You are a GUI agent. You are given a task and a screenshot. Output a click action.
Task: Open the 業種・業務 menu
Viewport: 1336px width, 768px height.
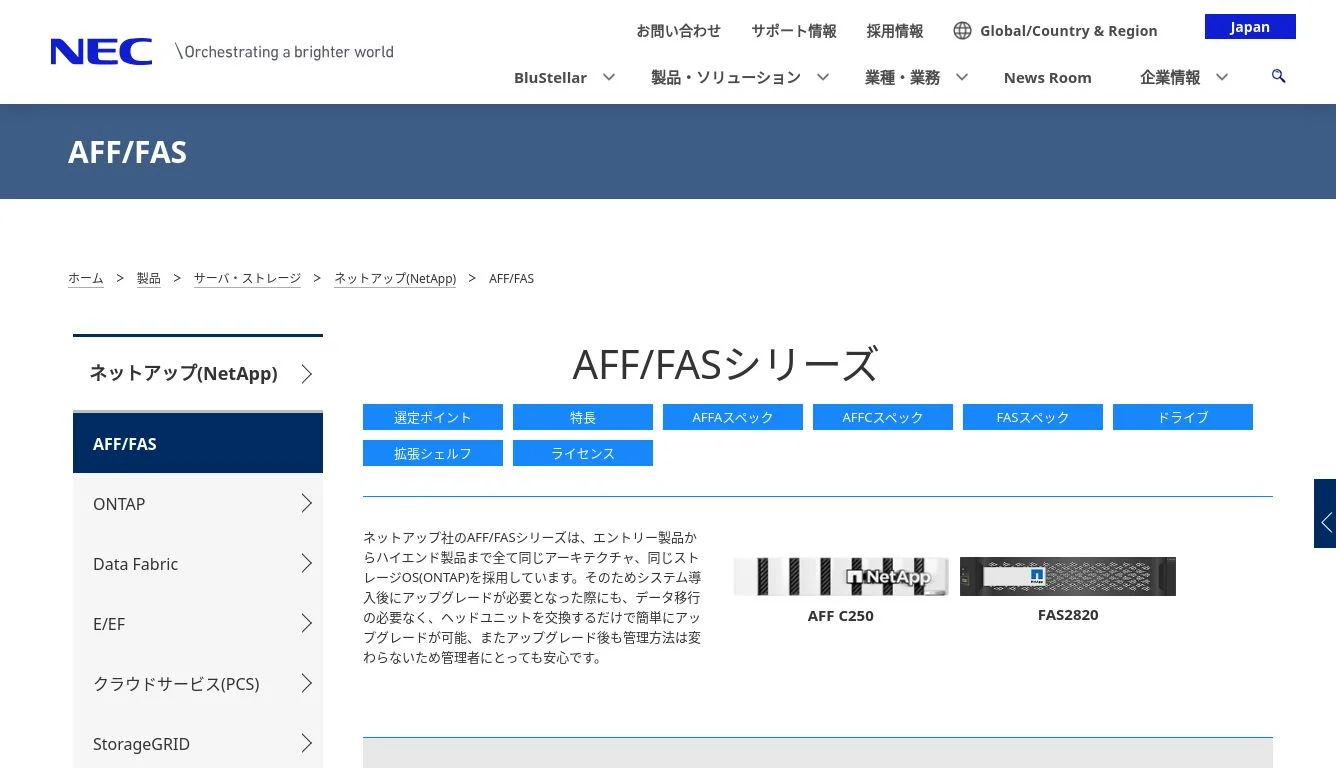tap(902, 77)
